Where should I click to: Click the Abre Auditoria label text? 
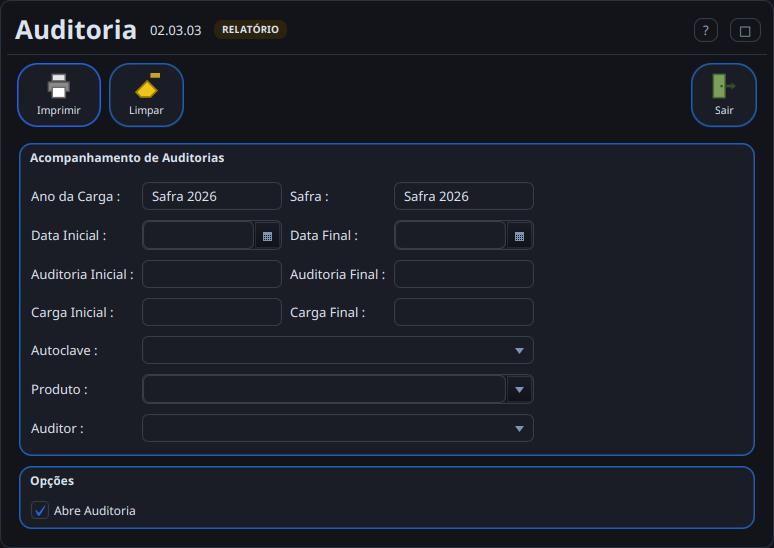tap(95, 510)
